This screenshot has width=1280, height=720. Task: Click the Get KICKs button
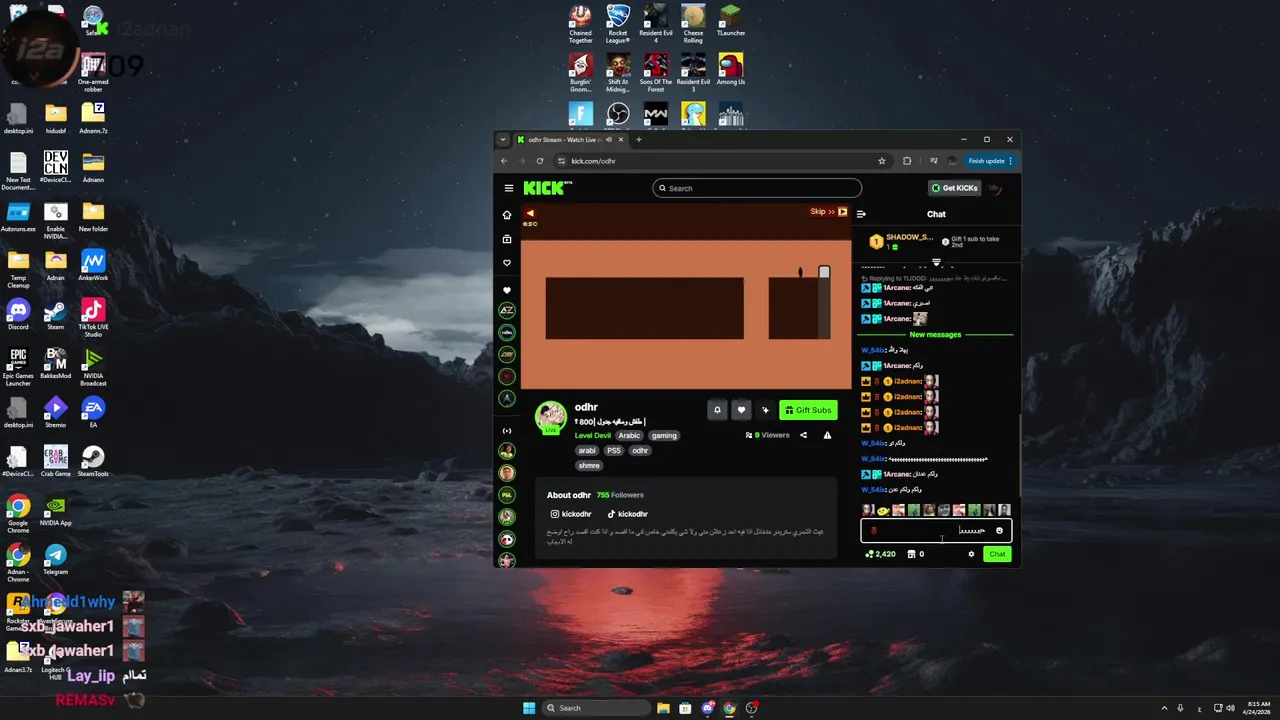pyautogui.click(x=955, y=188)
